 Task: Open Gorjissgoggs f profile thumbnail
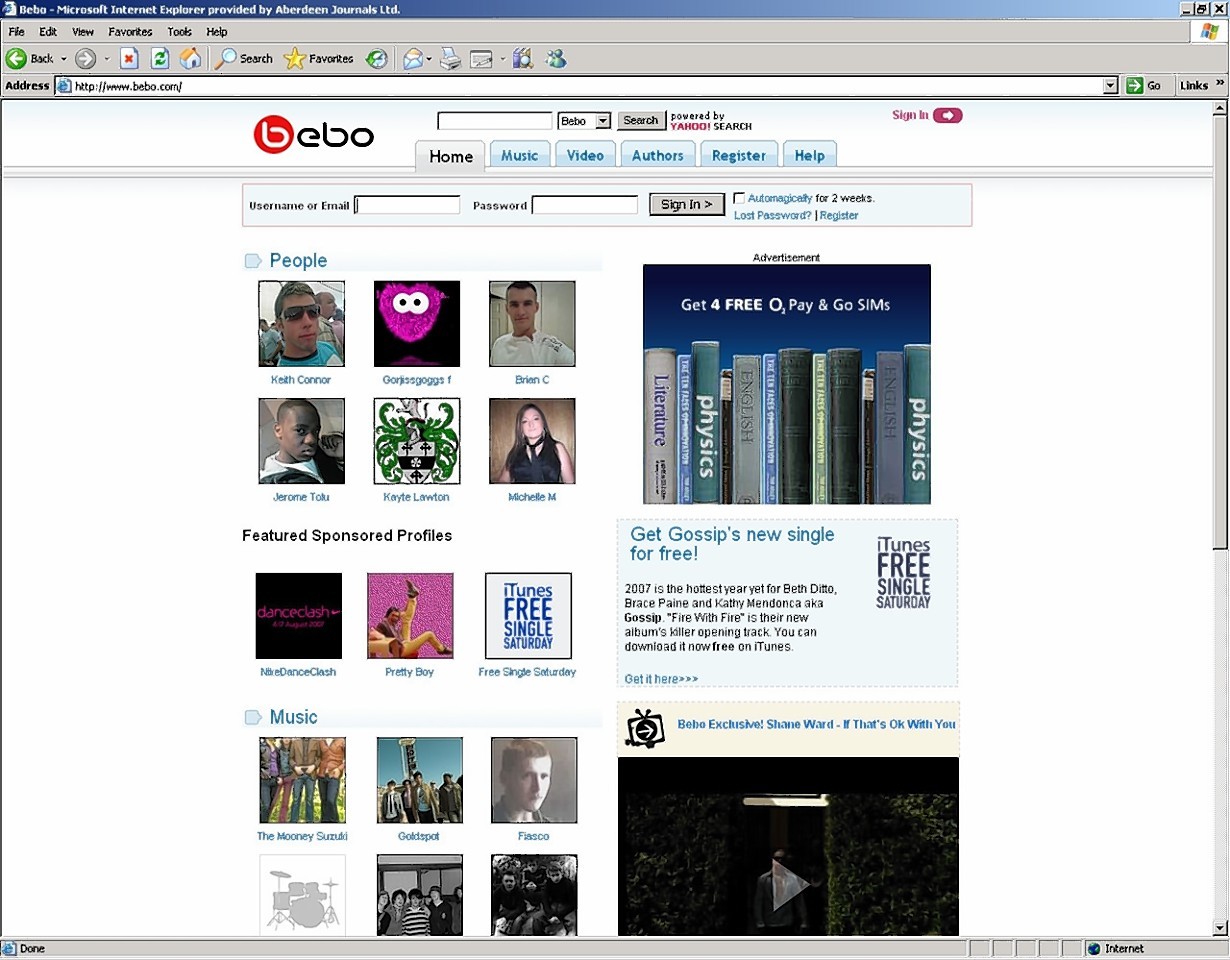(x=417, y=324)
